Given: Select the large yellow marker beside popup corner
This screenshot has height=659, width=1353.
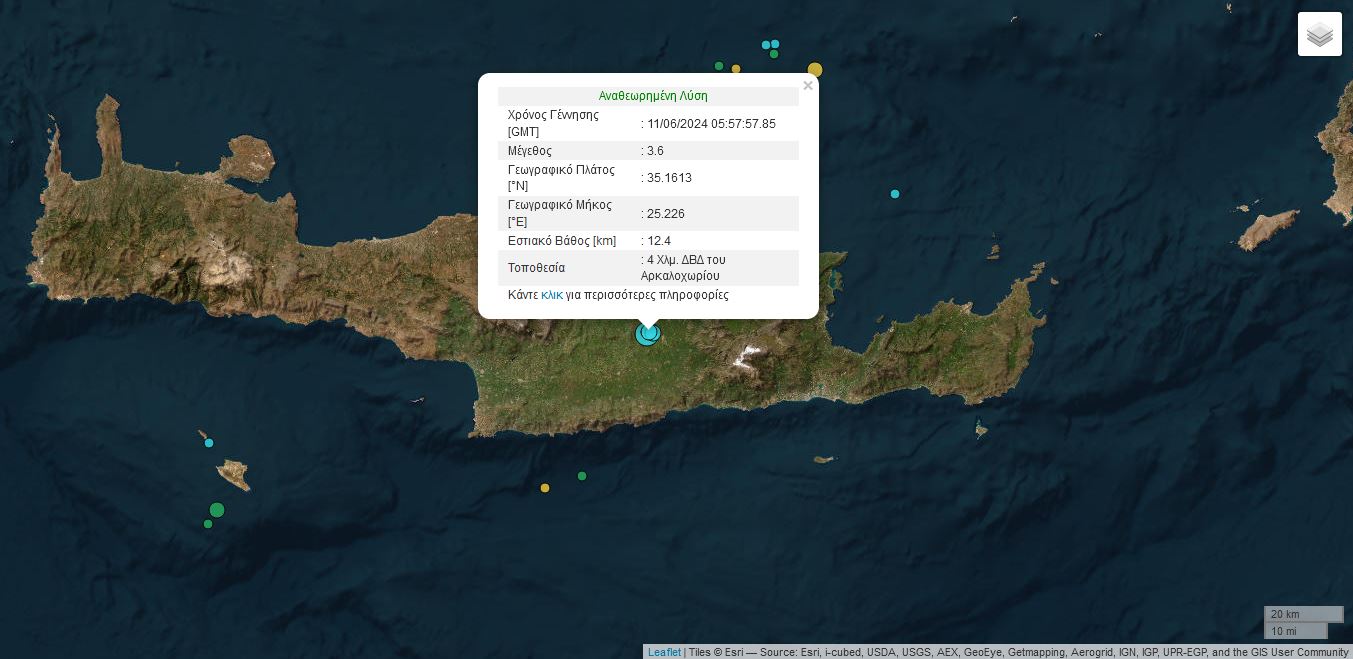Looking at the screenshot, I should point(815,70).
